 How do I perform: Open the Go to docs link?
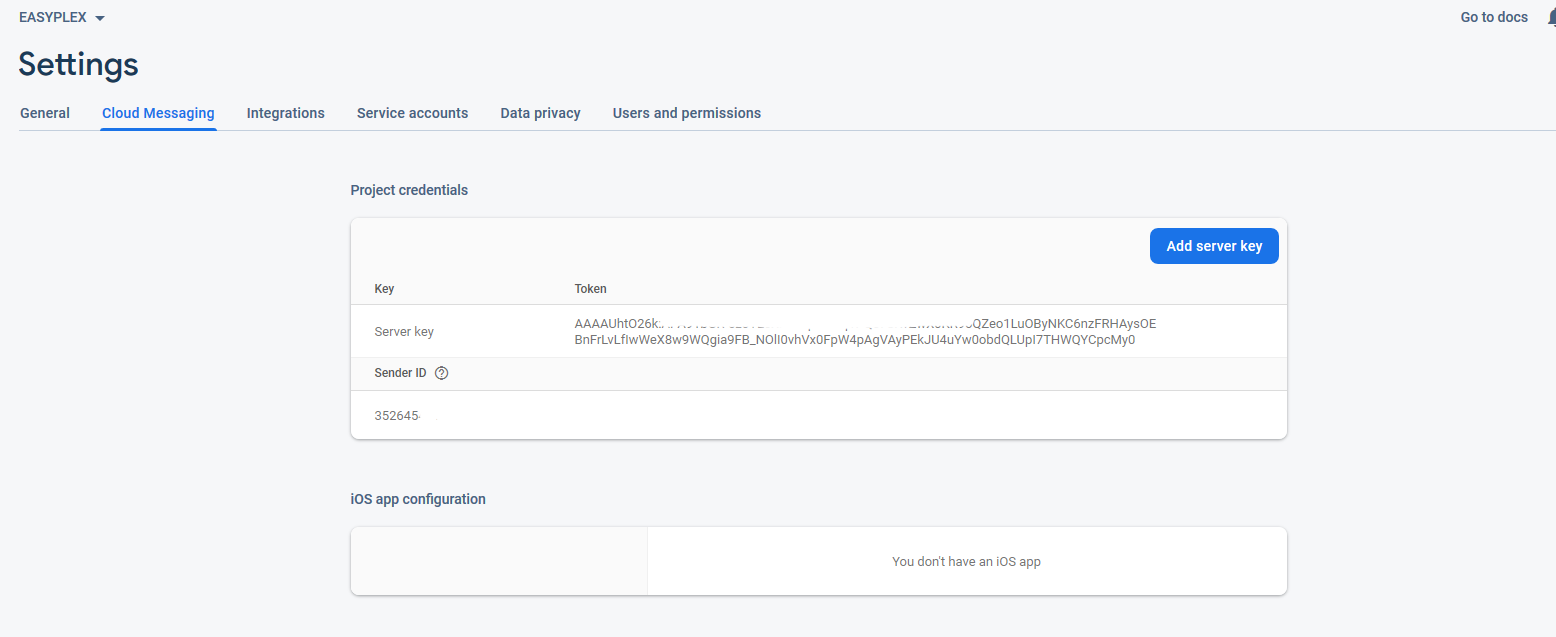(1493, 16)
